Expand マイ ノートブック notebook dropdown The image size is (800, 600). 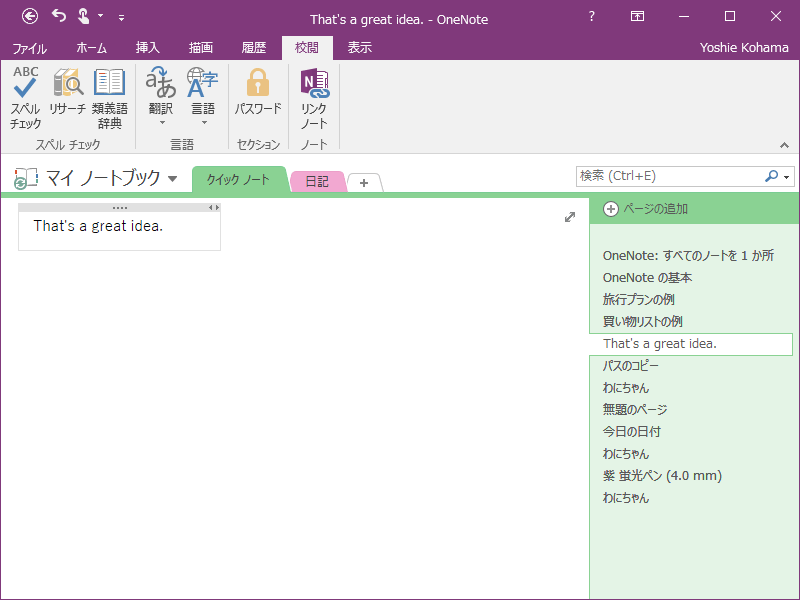[x=172, y=179]
